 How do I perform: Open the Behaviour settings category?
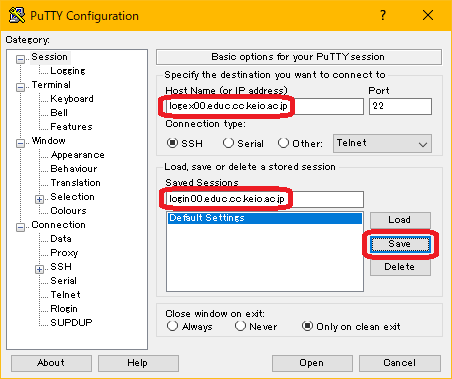tap(74, 169)
